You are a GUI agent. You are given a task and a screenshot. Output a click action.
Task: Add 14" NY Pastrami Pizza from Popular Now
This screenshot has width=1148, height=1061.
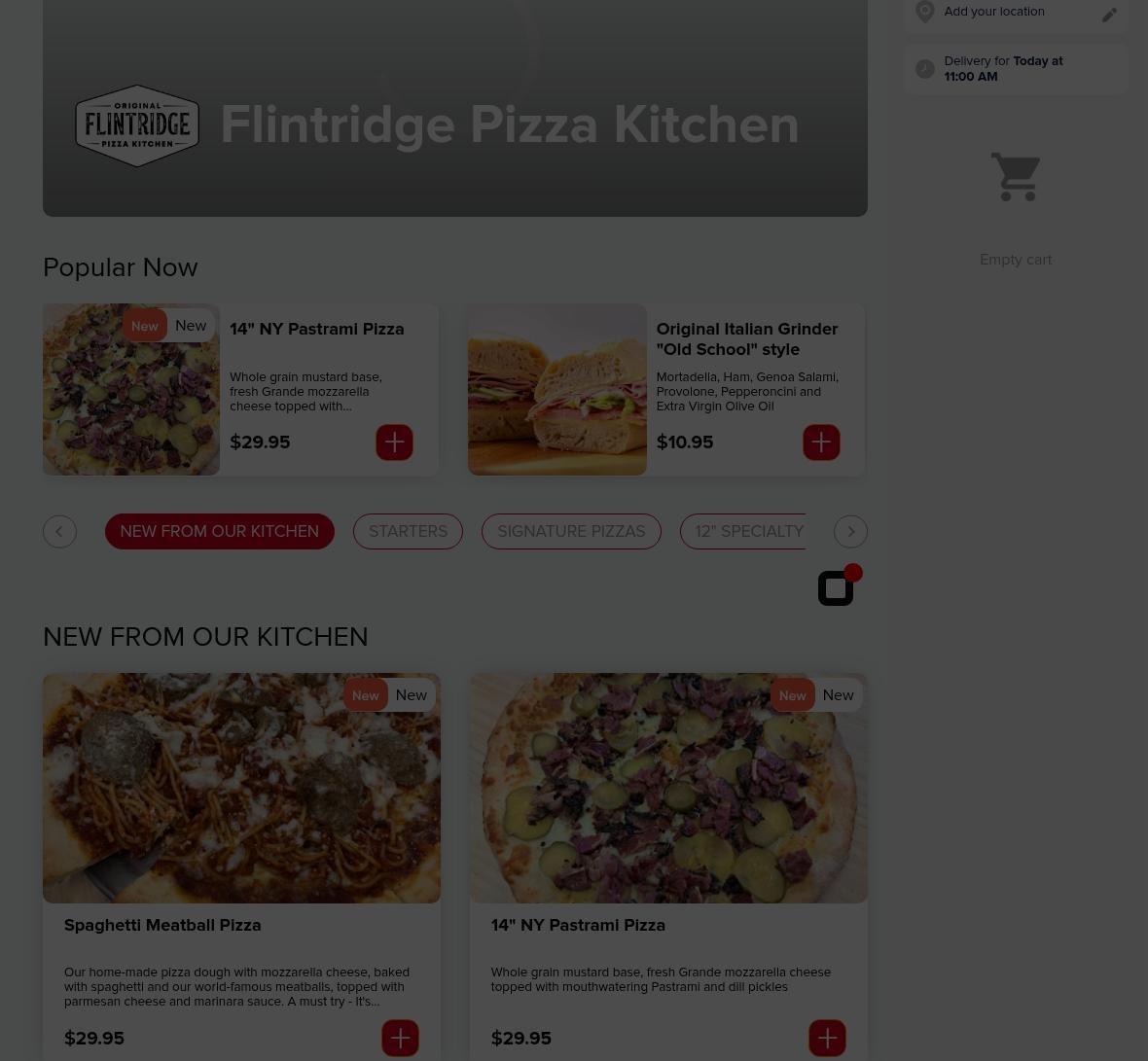pyautogui.click(x=394, y=442)
